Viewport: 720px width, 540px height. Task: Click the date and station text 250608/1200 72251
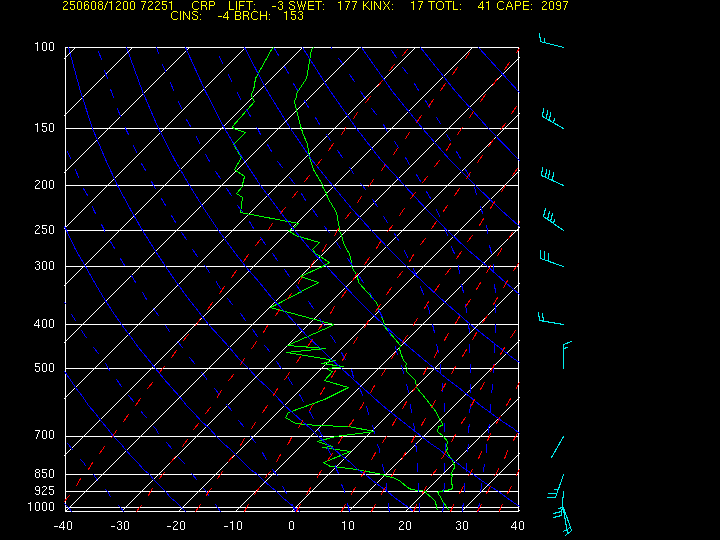[118, 6]
